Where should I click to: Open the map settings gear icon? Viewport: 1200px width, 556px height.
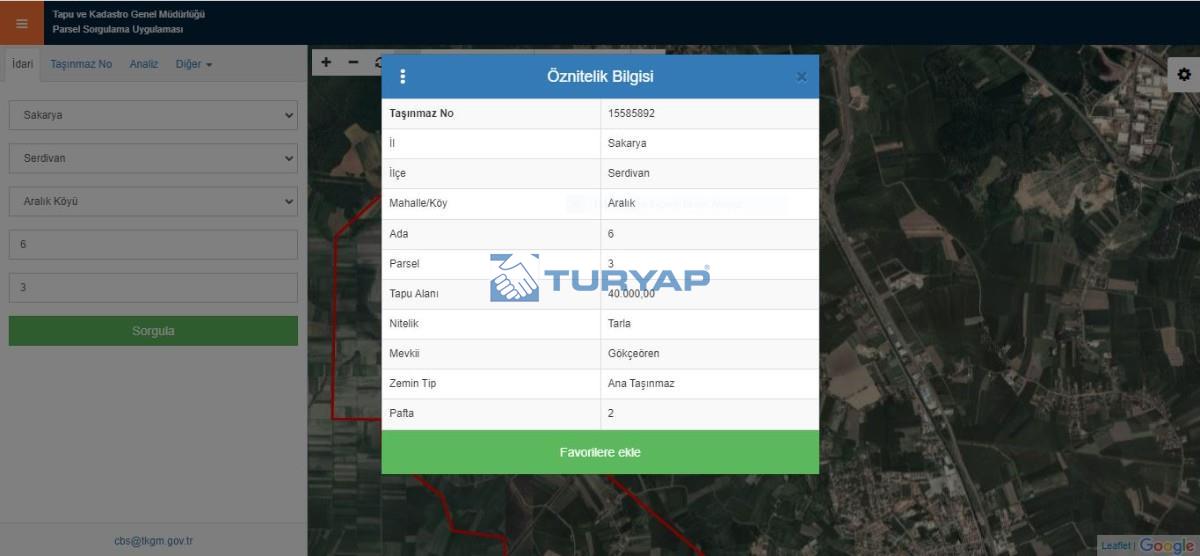point(1184,75)
